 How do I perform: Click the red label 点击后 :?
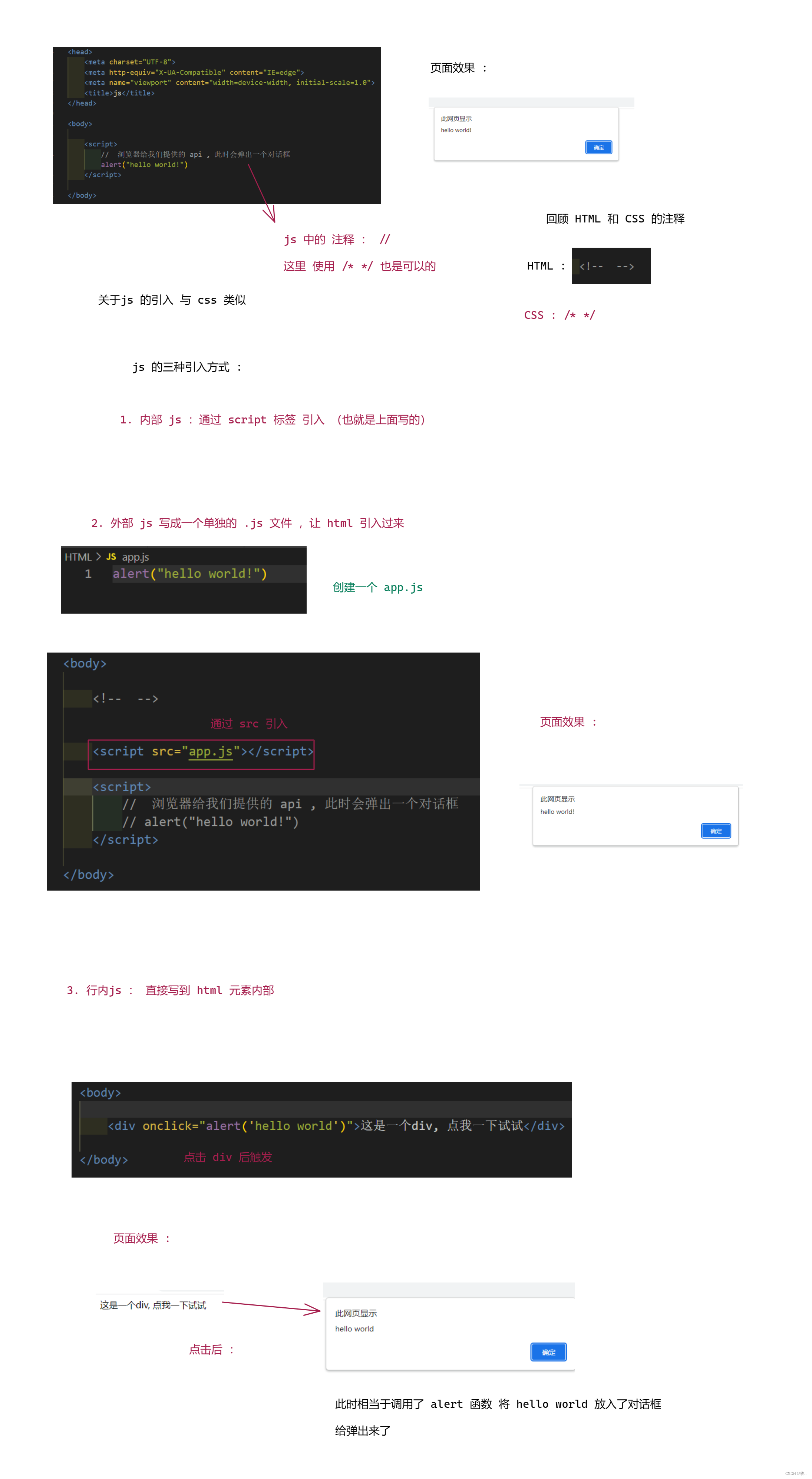pyautogui.click(x=211, y=1349)
